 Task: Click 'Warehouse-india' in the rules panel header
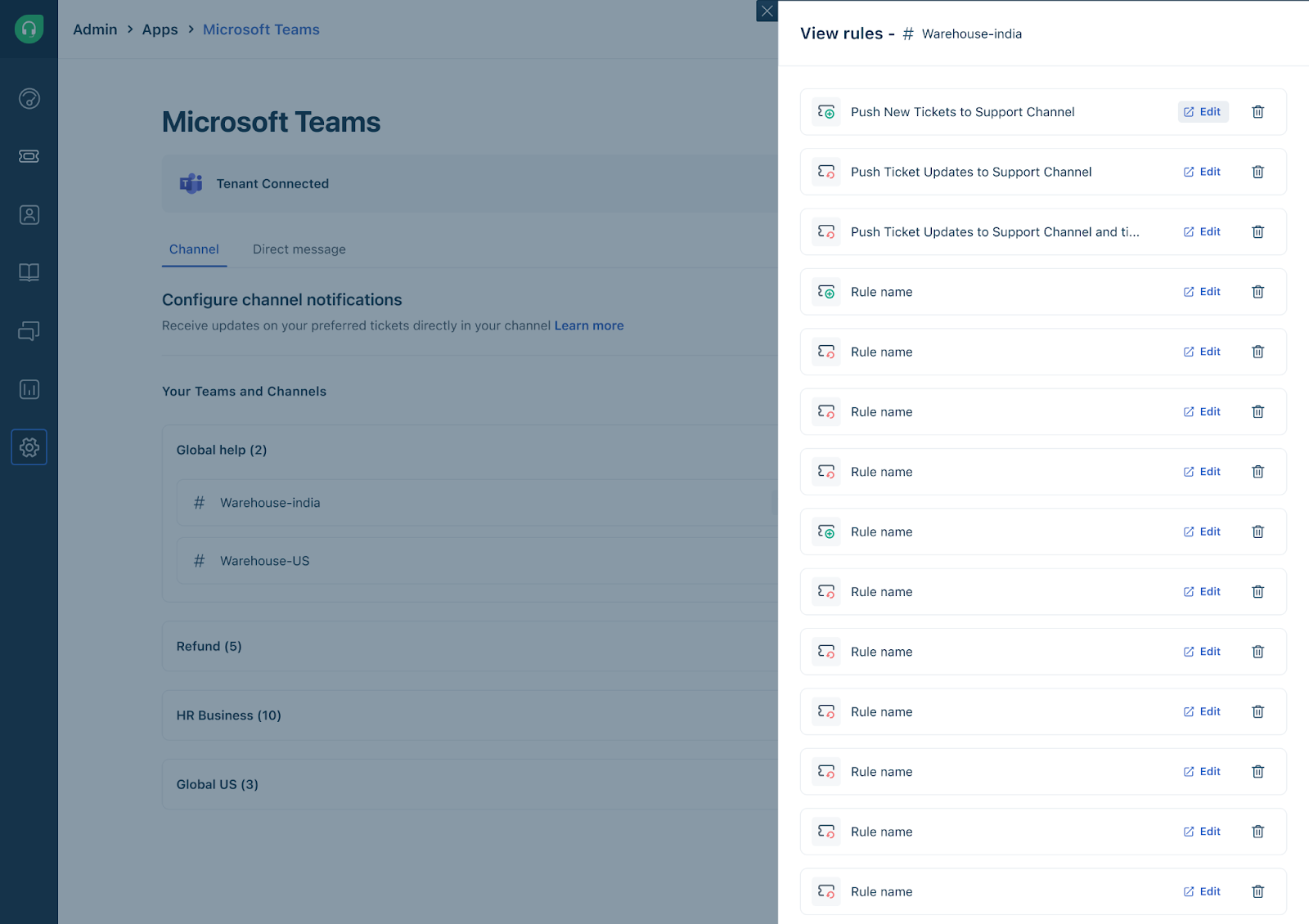tap(972, 34)
